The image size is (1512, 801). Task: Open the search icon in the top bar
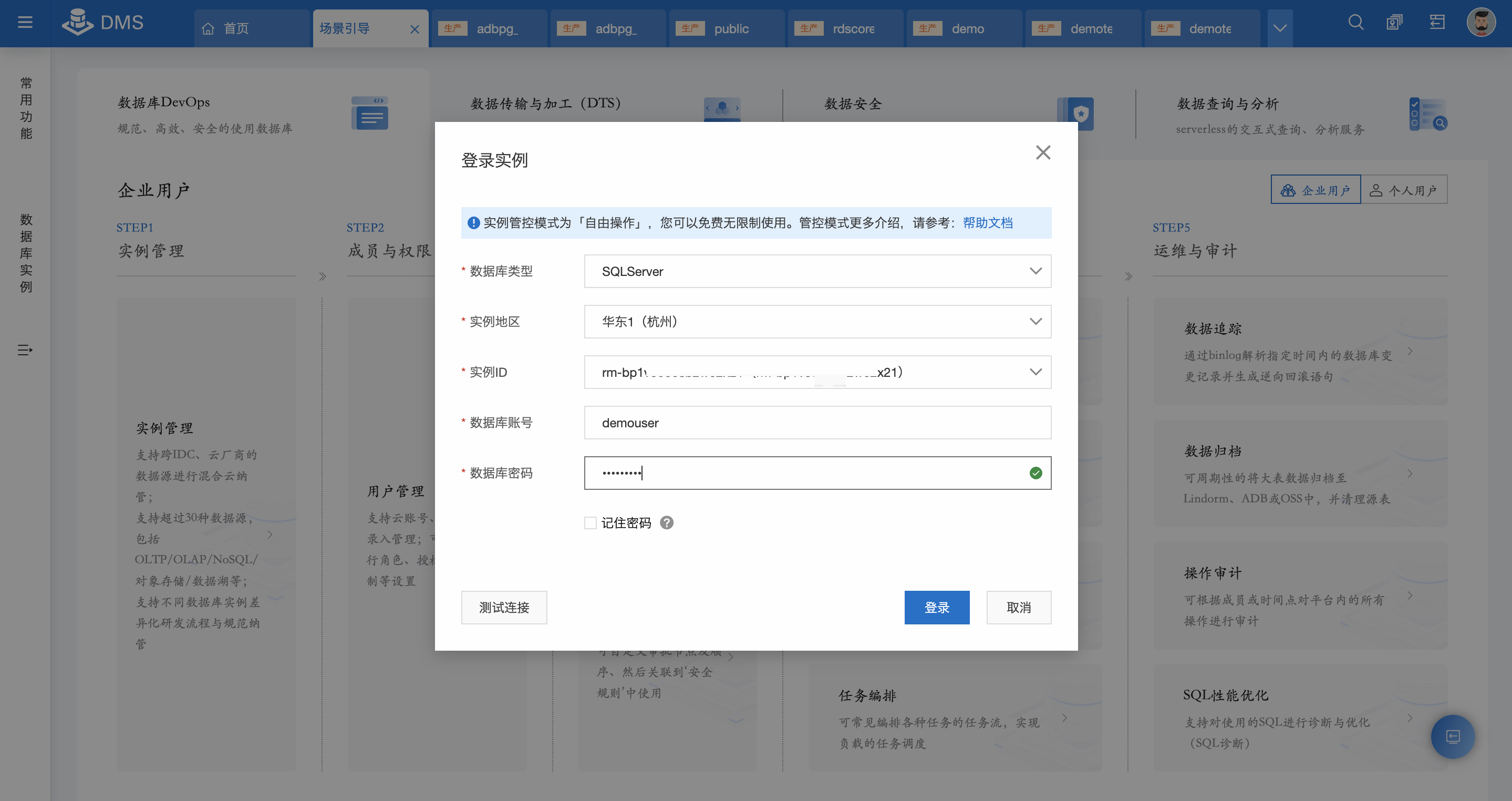pos(1356,22)
